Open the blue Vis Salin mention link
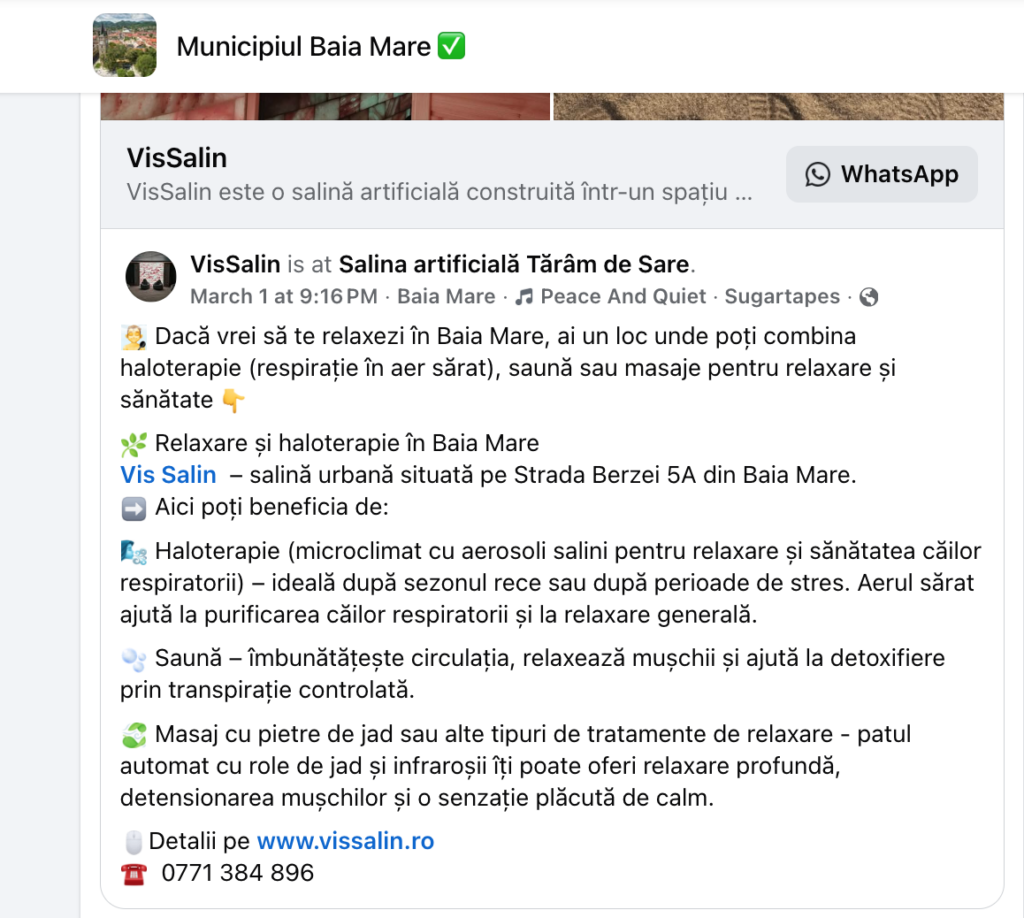This screenshot has width=1024, height=918. (x=168, y=475)
